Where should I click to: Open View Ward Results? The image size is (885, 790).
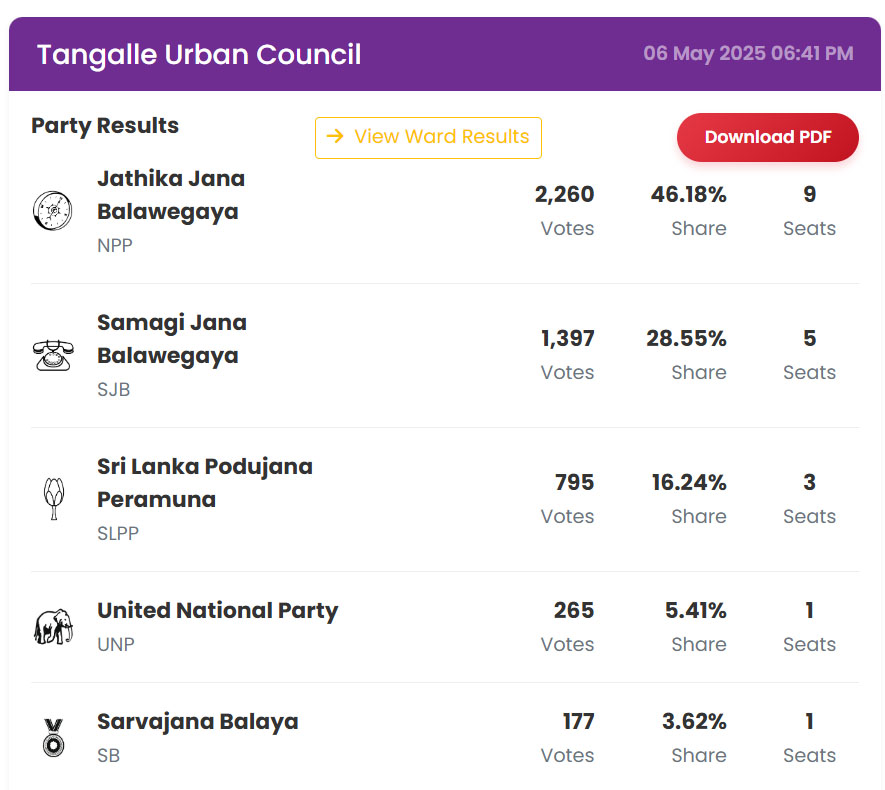click(x=428, y=138)
